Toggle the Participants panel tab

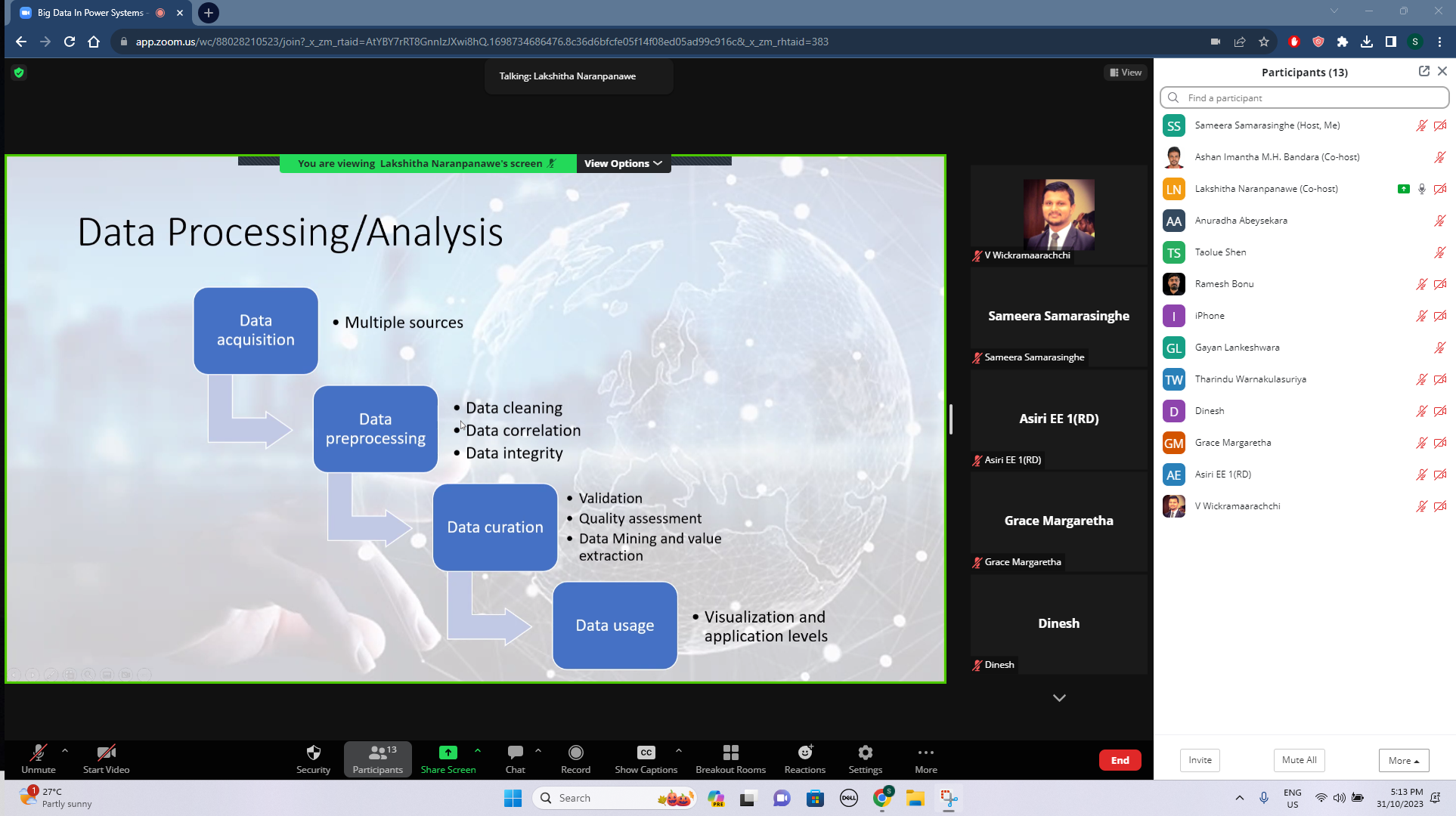coord(377,759)
